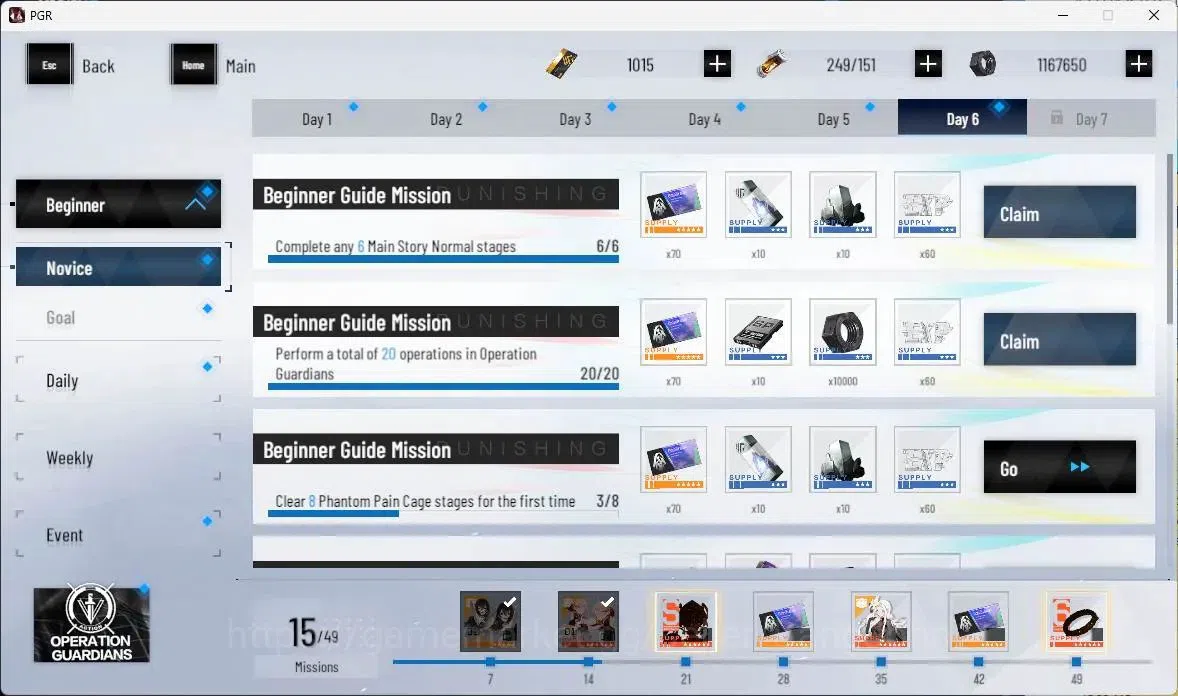Click x70 supply card reward in 6/6 mission

point(673,205)
